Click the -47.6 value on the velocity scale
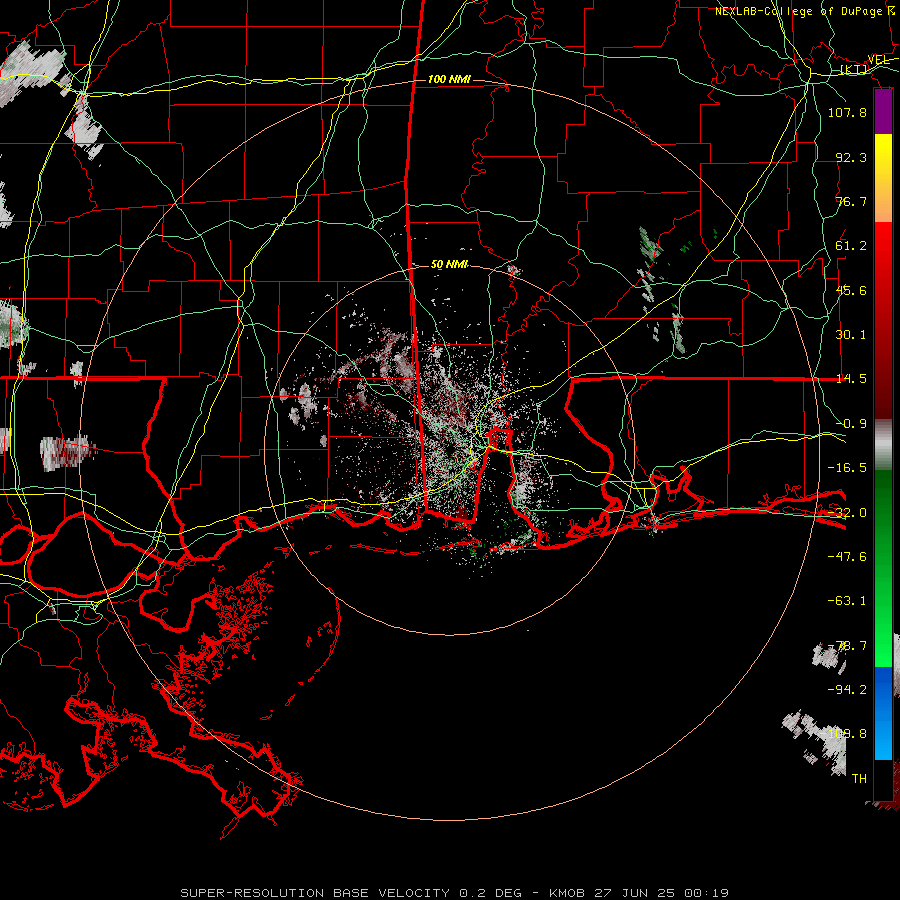 [847, 557]
